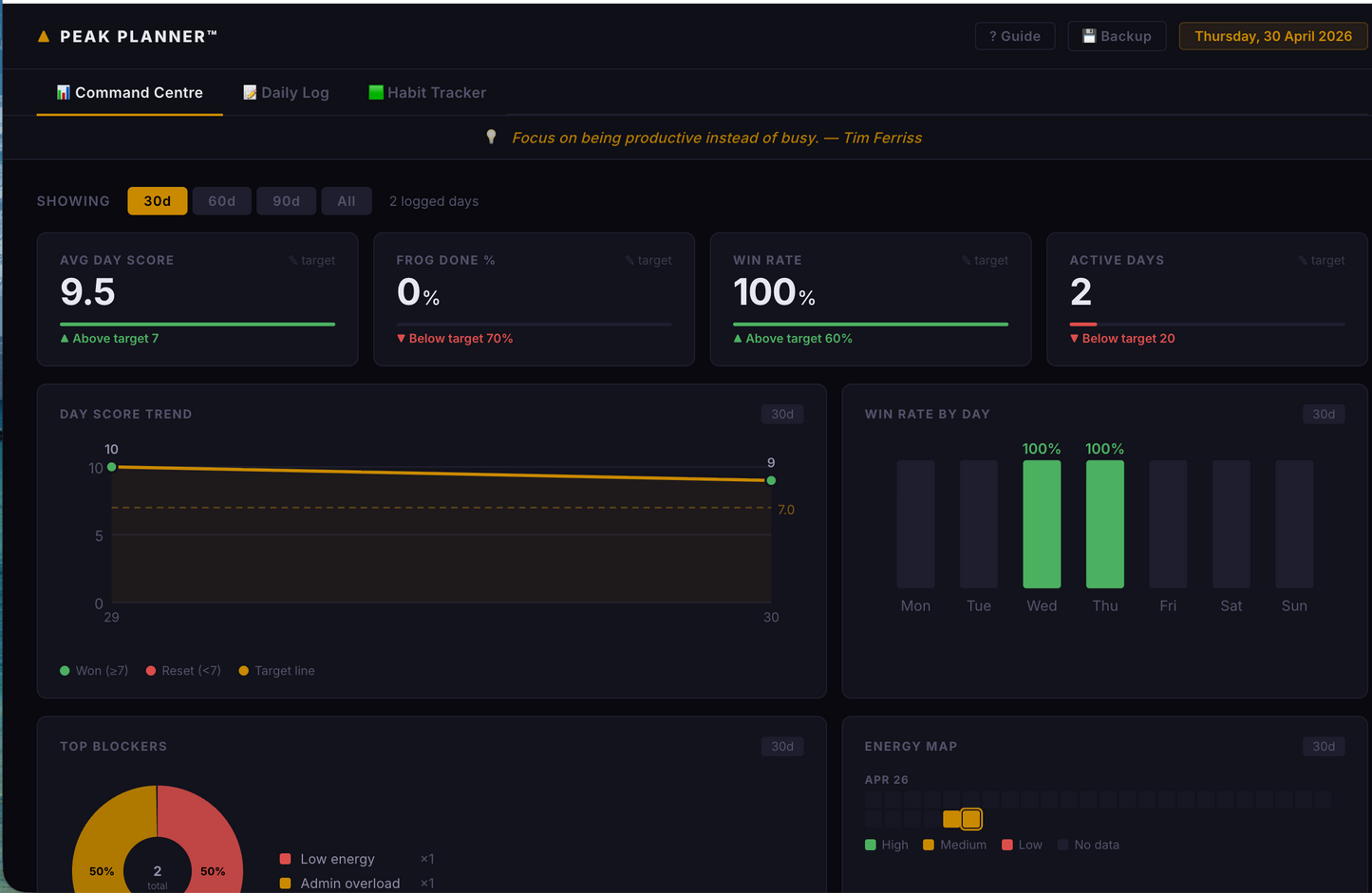1372x893 pixels.
Task: Click the 2 logged days text
Action: click(434, 201)
